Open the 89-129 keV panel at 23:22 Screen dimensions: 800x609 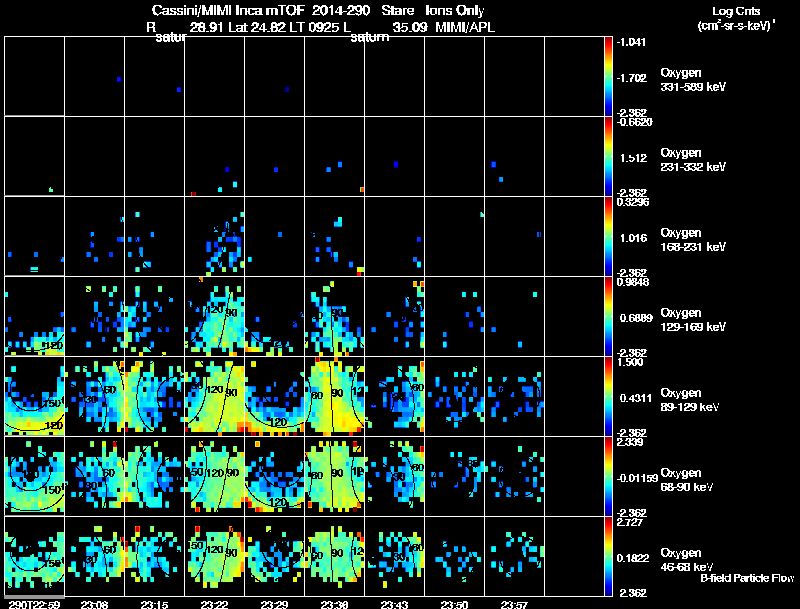click(214, 396)
